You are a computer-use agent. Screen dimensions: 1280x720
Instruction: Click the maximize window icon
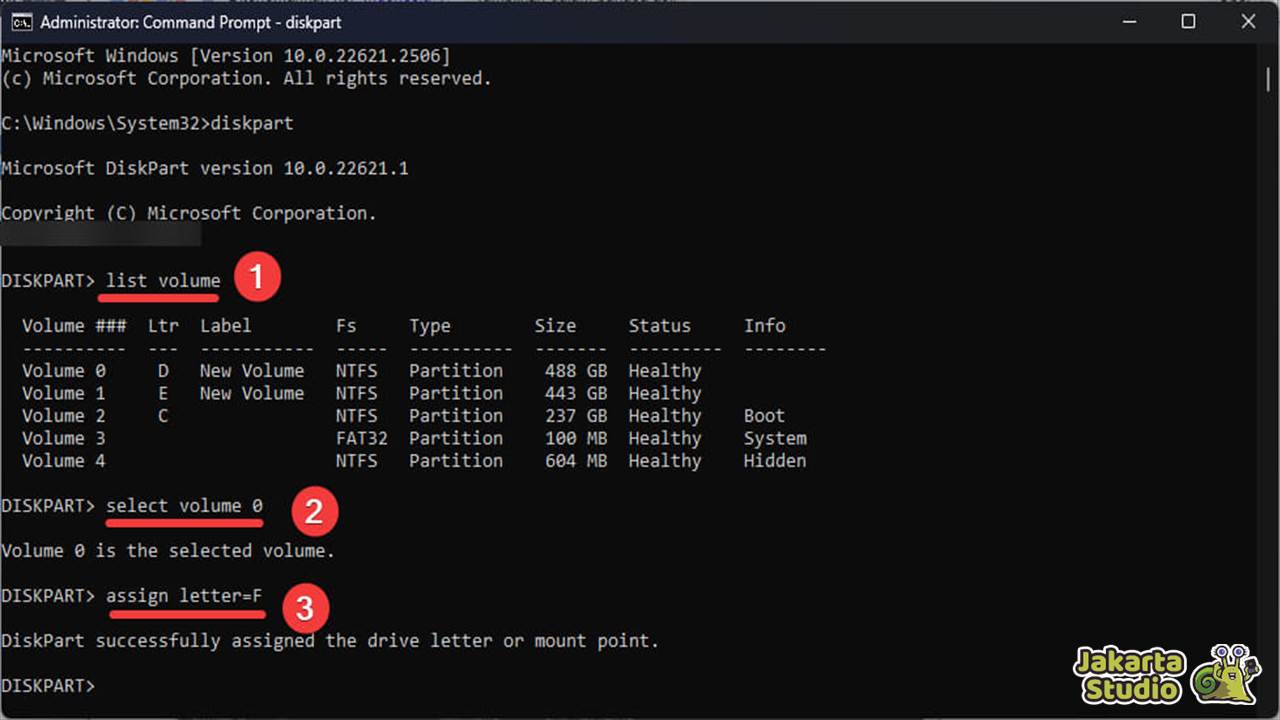pos(1188,21)
